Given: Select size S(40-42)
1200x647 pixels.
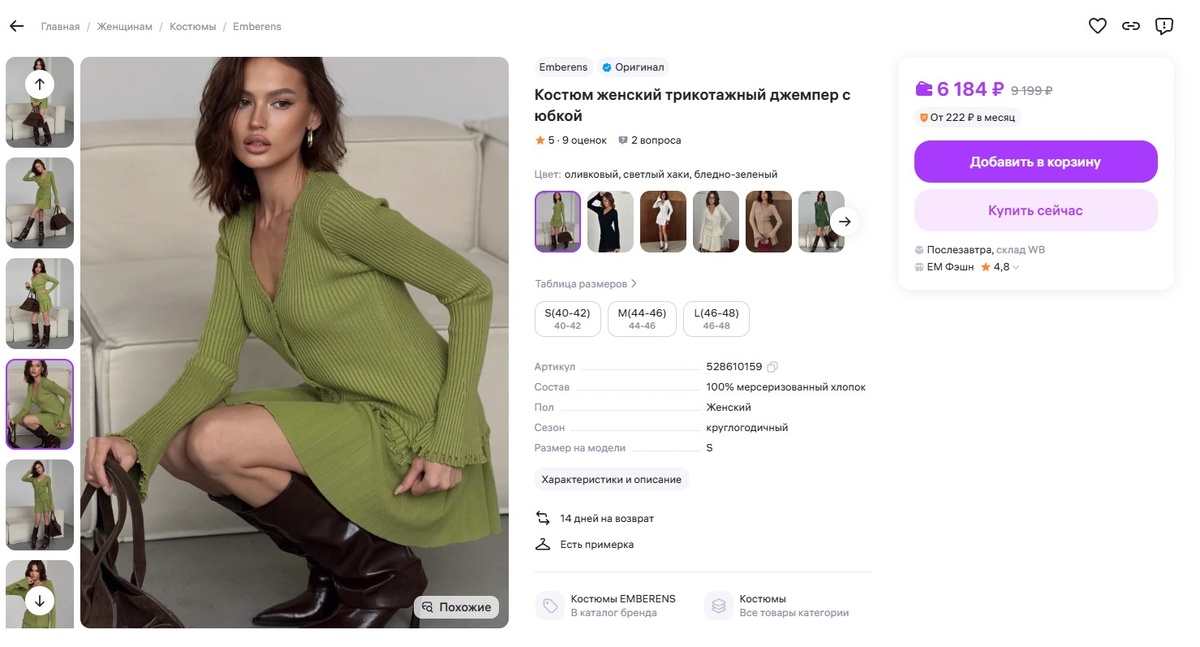Looking at the screenshot, I should point(566,318).
